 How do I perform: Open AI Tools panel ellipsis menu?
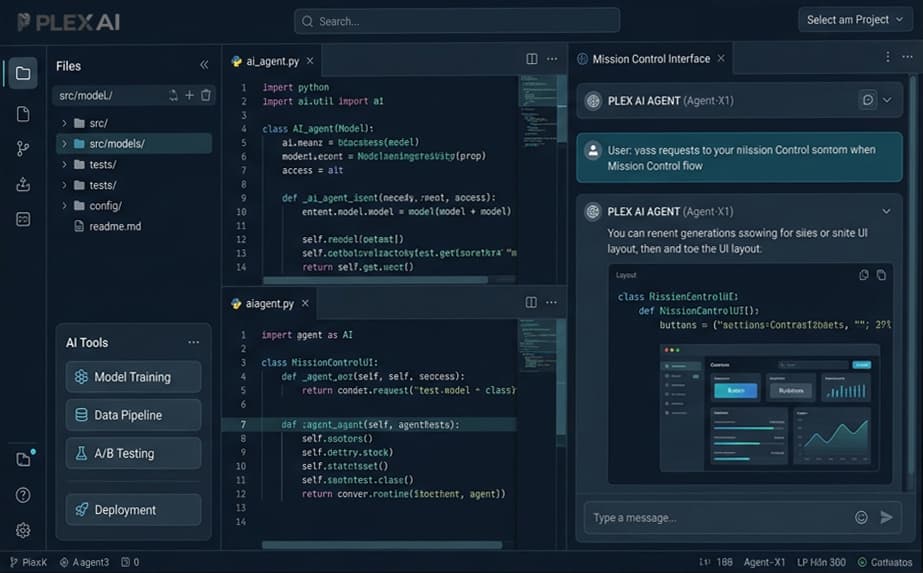(x=194, y=342)
